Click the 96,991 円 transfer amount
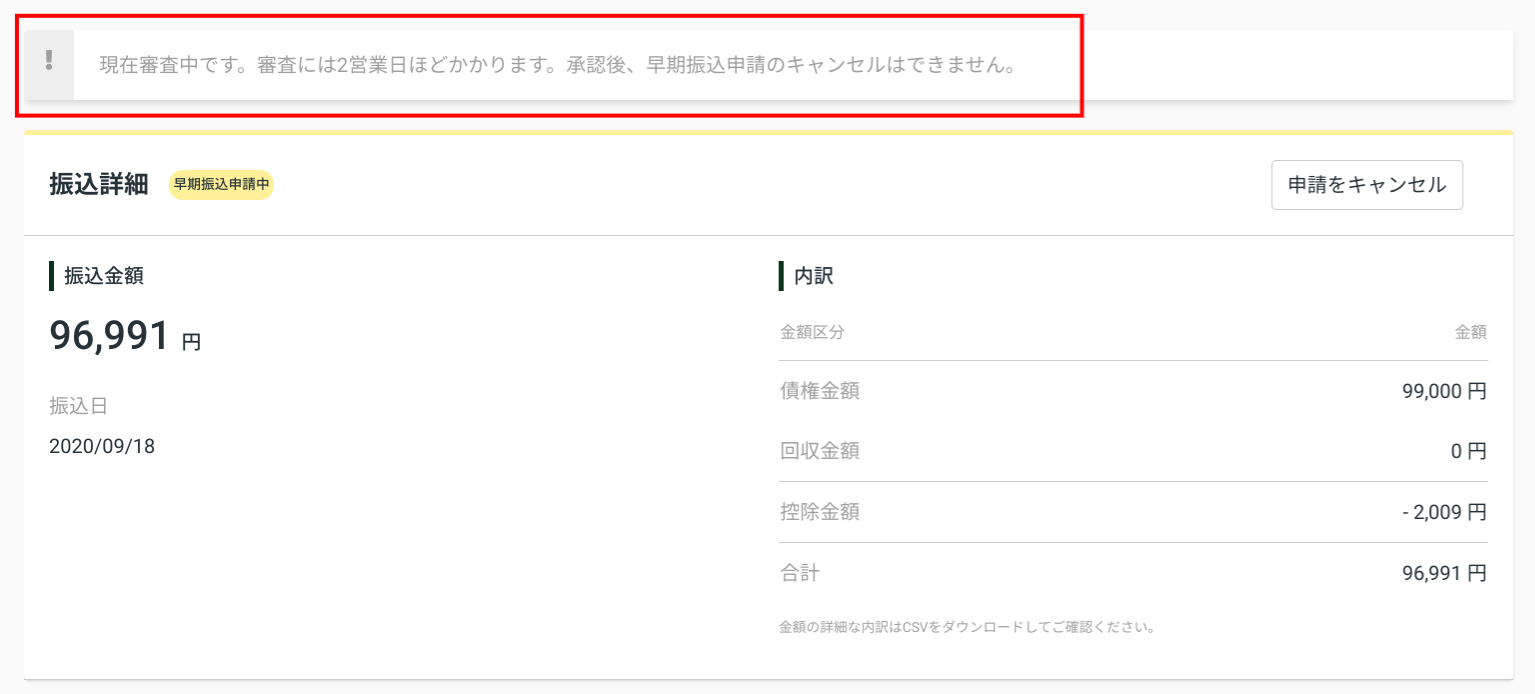Image resolution: width=1535 pixels, height=694 pixels. point(125,337)
